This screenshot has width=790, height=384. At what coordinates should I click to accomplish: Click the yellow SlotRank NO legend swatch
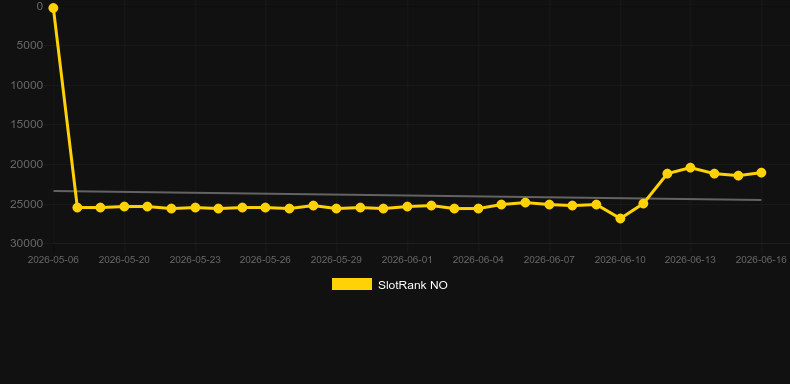pos(352,285)
